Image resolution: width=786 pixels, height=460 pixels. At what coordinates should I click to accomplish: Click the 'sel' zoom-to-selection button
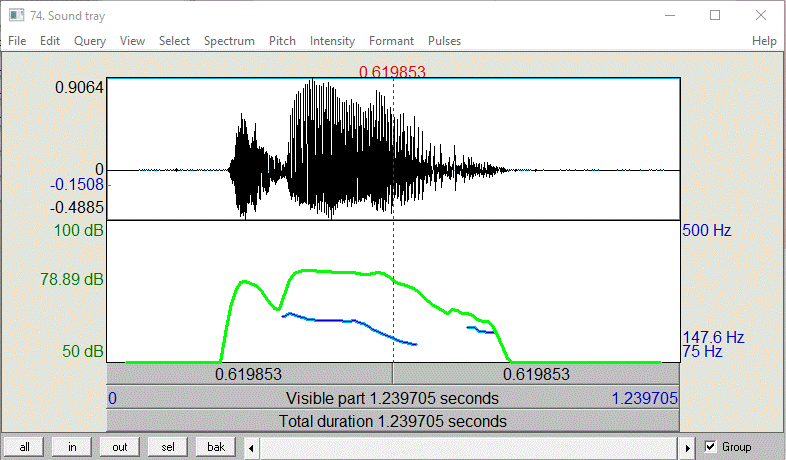click(168, 447)
